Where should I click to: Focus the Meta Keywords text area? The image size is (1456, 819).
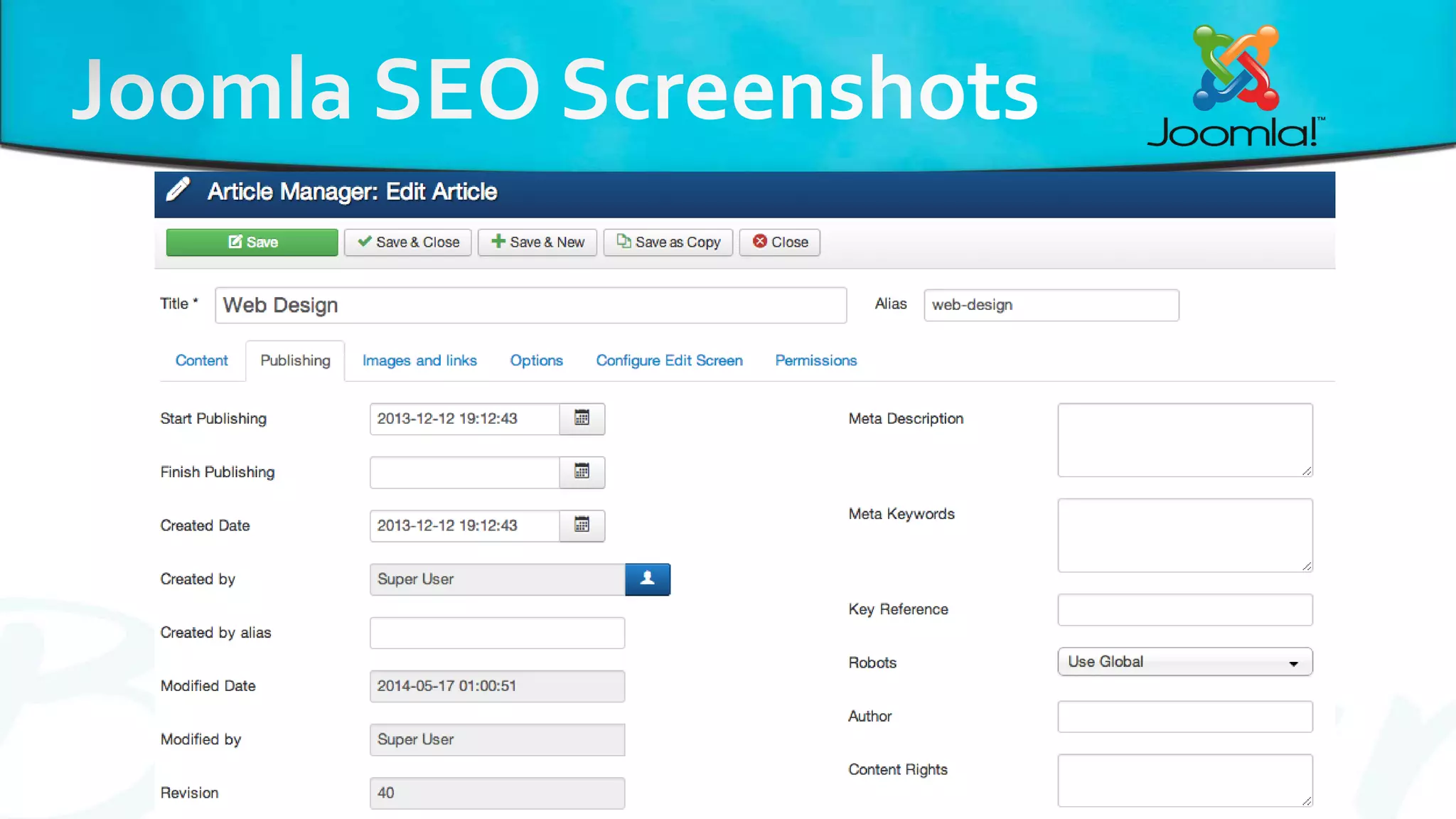[1184, 535]
